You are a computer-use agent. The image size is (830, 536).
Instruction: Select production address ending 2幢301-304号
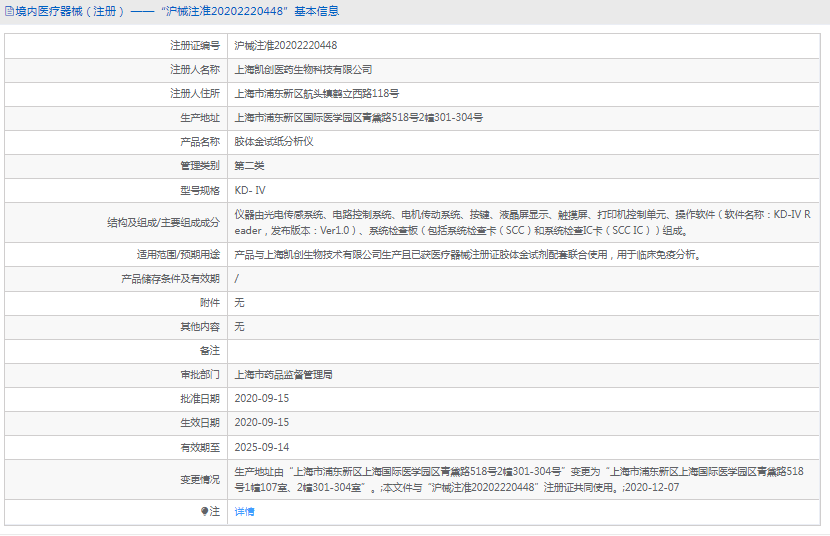(358, 117)
